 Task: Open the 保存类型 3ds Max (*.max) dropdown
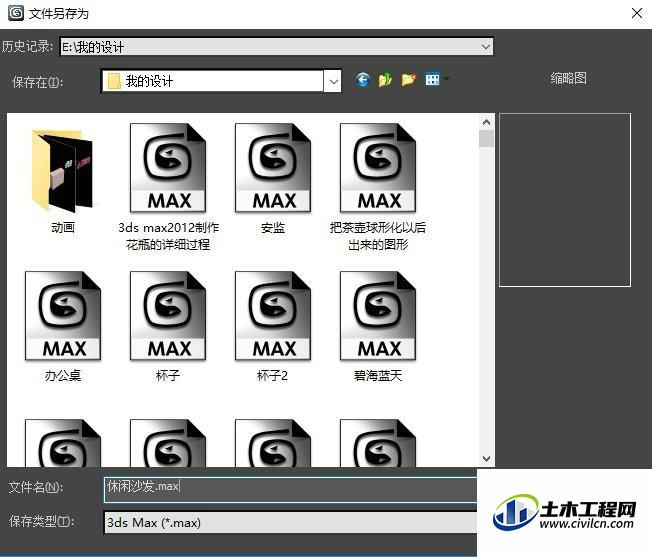point(290,522)
